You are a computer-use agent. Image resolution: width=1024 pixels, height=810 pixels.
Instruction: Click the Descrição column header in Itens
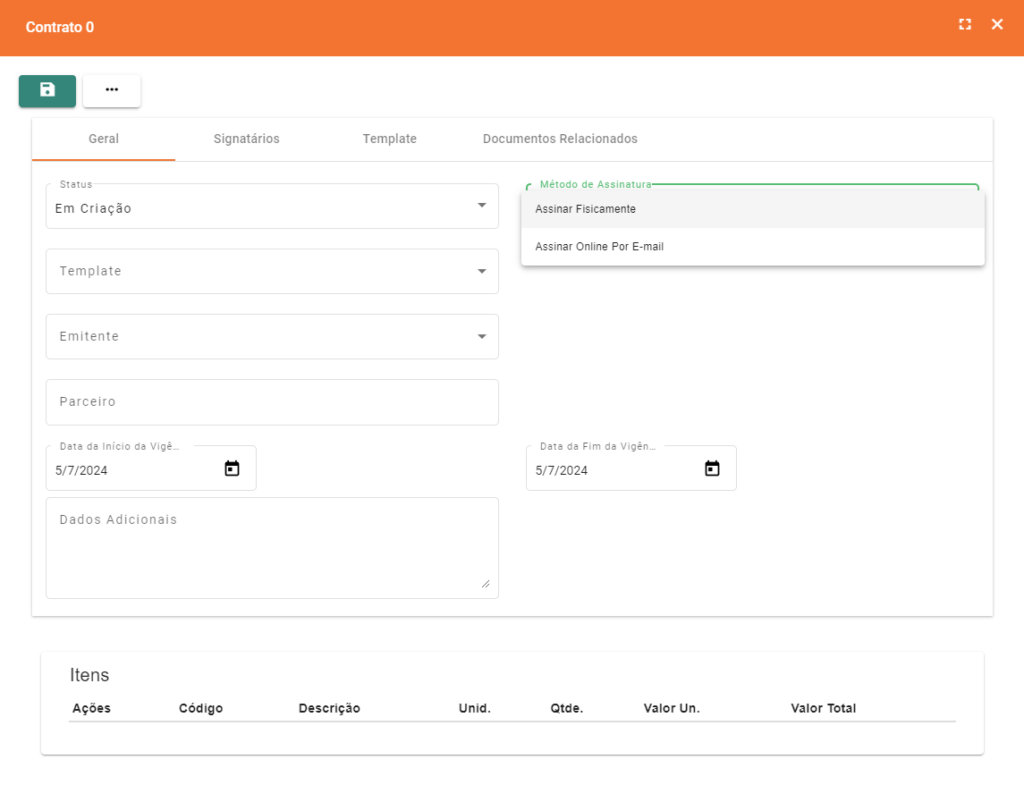(329, 708)
